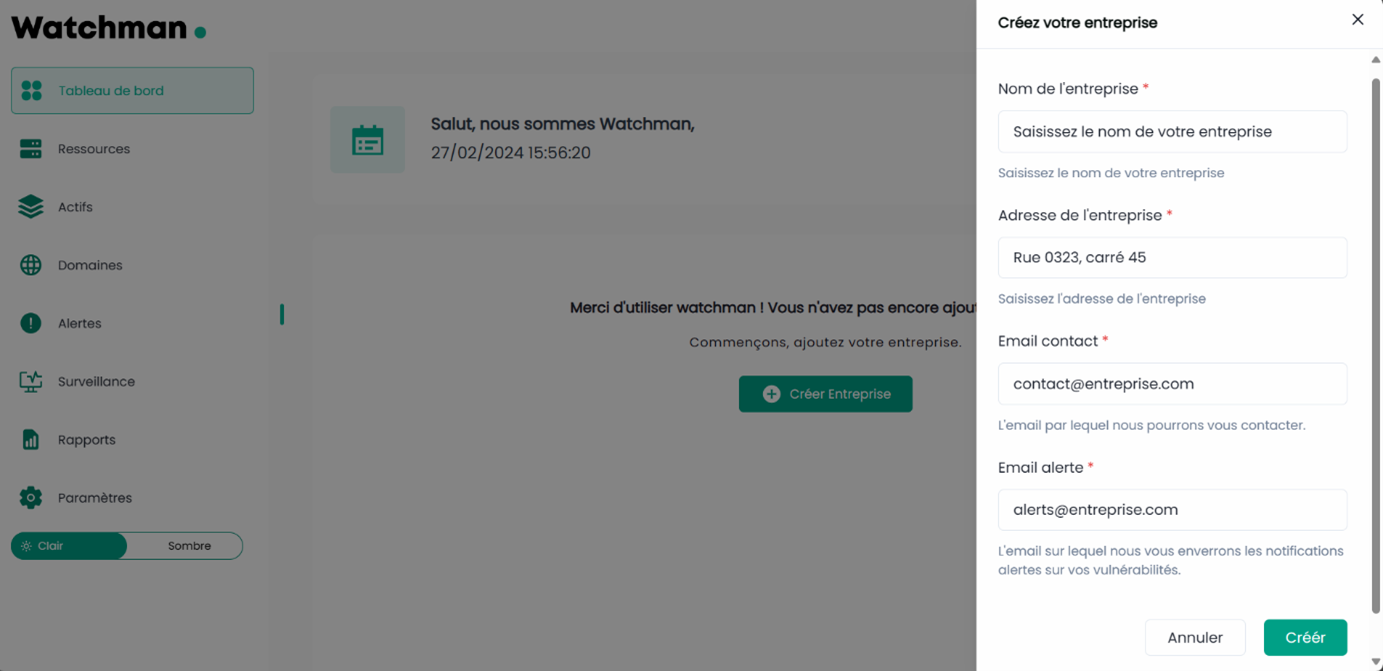Click the Actifs layers icon
Screen dimensions: 1383x671
(x=31, y=207)
